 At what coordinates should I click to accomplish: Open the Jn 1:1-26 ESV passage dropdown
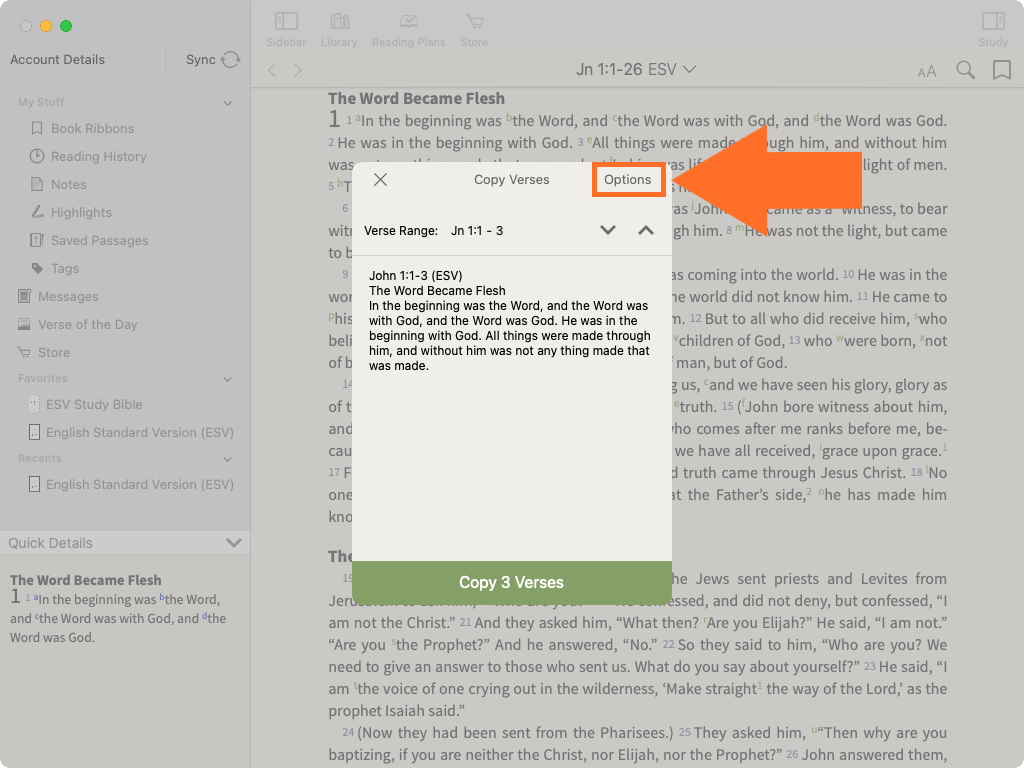point(636,70)
